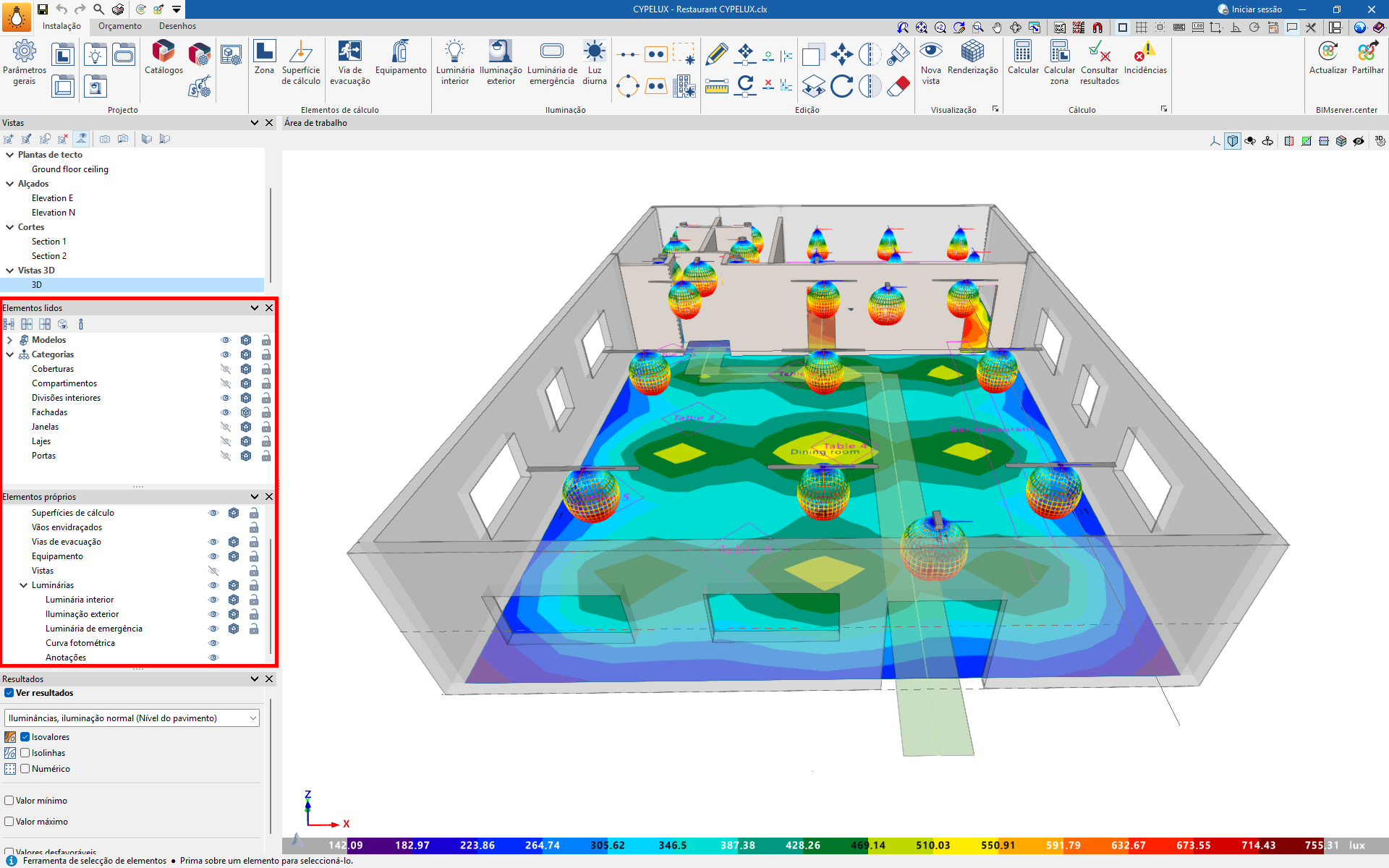Expand the Modelos tree node

(x=9, y=340)
